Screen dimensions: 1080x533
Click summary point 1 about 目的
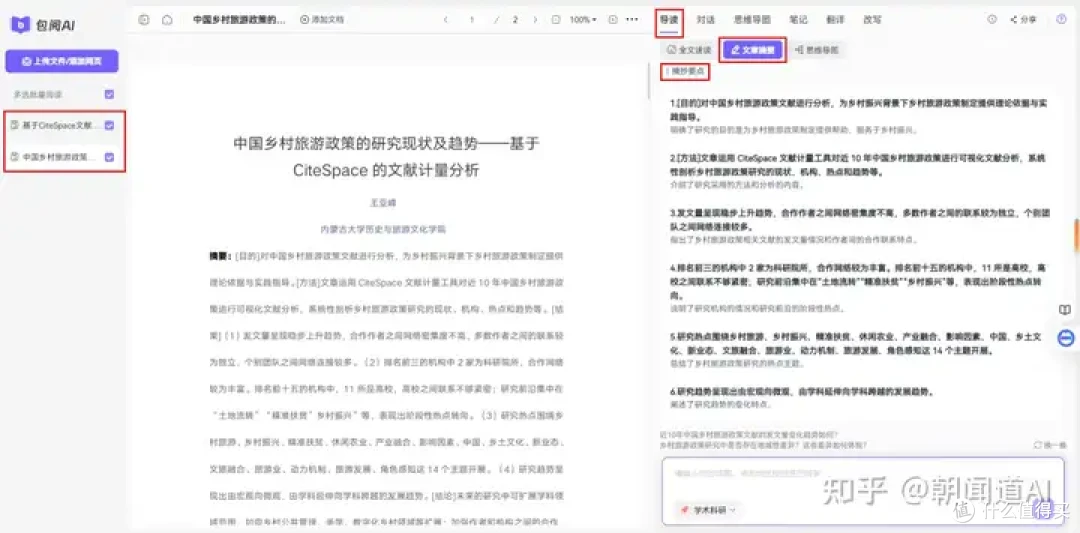(x=858, y=109)
